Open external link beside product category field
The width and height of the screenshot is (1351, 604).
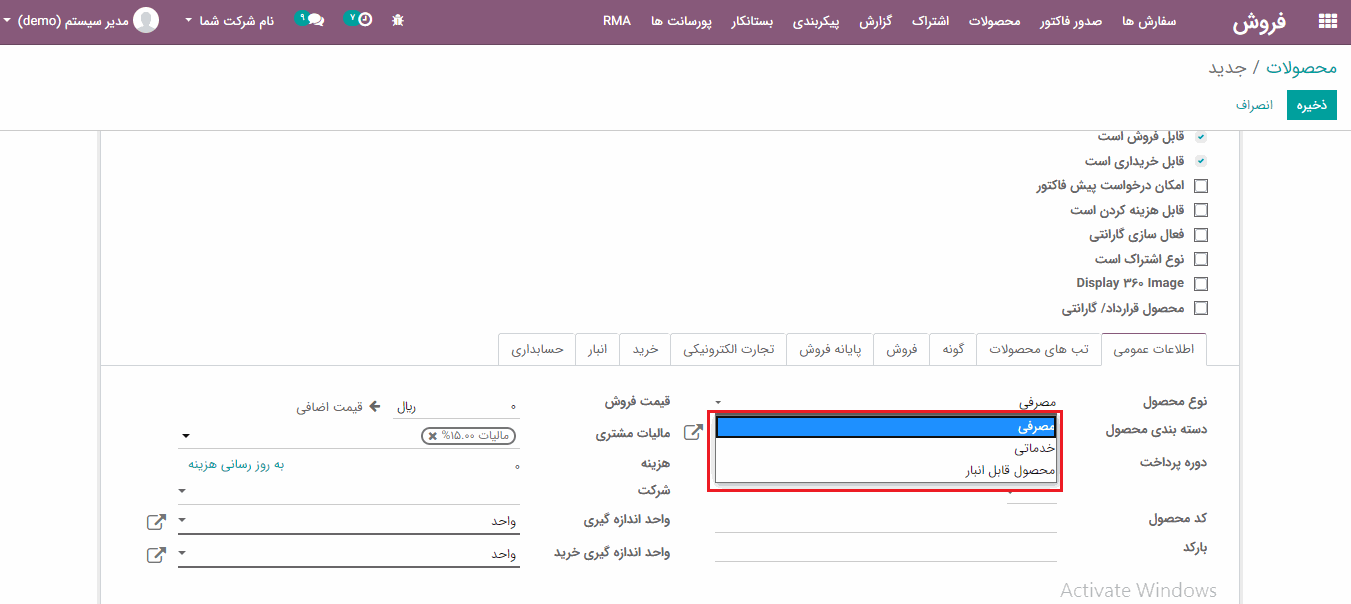[693, 432]
